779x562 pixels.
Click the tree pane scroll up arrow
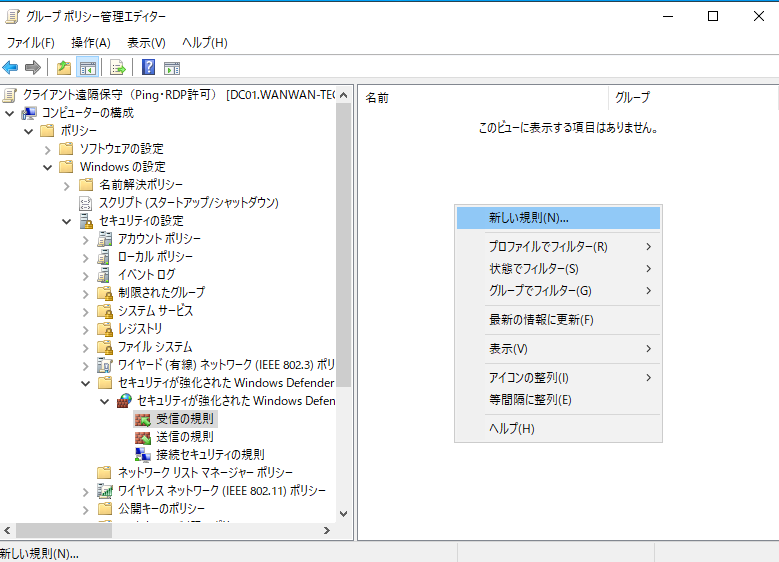[343, 95]
